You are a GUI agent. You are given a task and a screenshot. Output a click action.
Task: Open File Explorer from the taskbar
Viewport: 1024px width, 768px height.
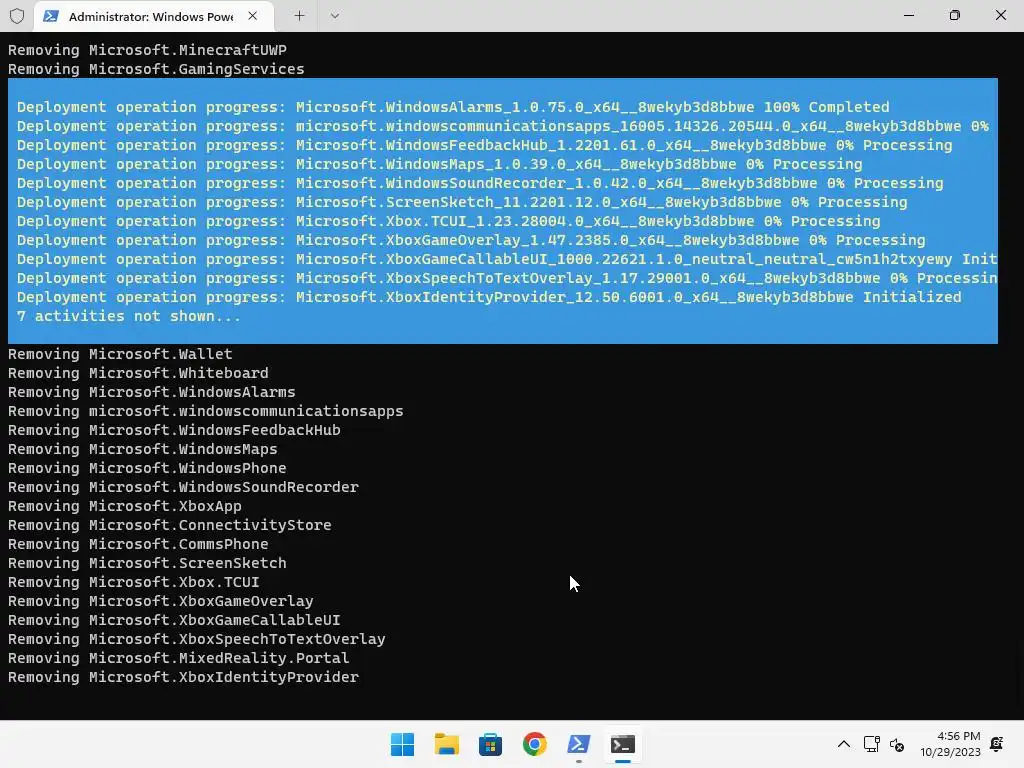[x=447, y=744]
